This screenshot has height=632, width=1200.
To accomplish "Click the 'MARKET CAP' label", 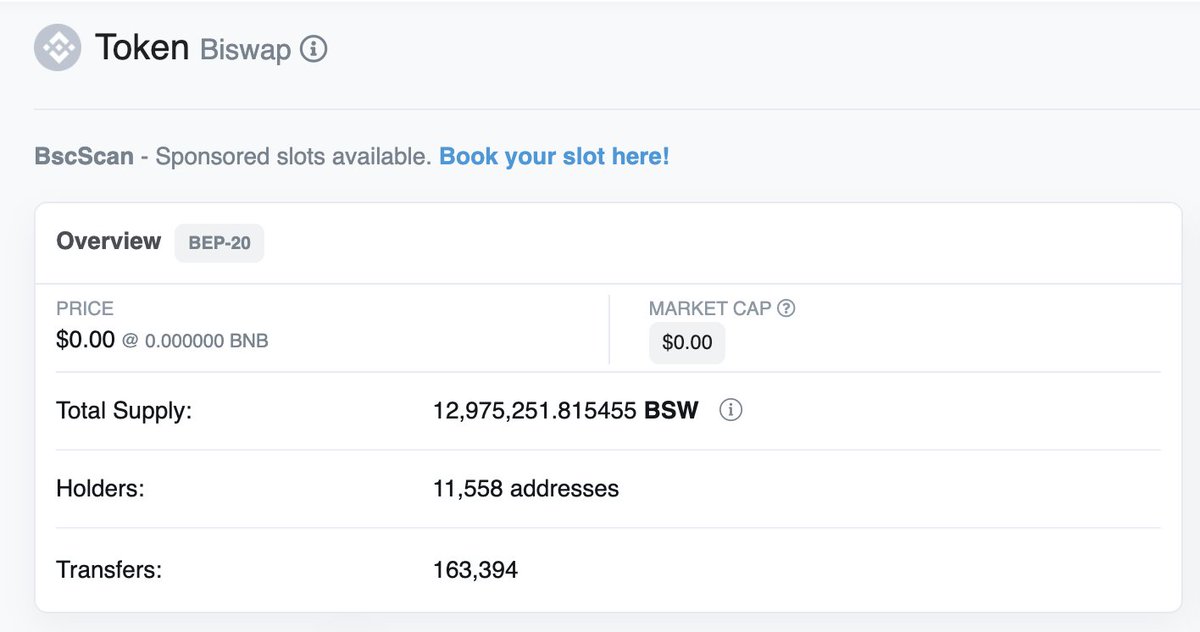I will [x=710, y=309].
